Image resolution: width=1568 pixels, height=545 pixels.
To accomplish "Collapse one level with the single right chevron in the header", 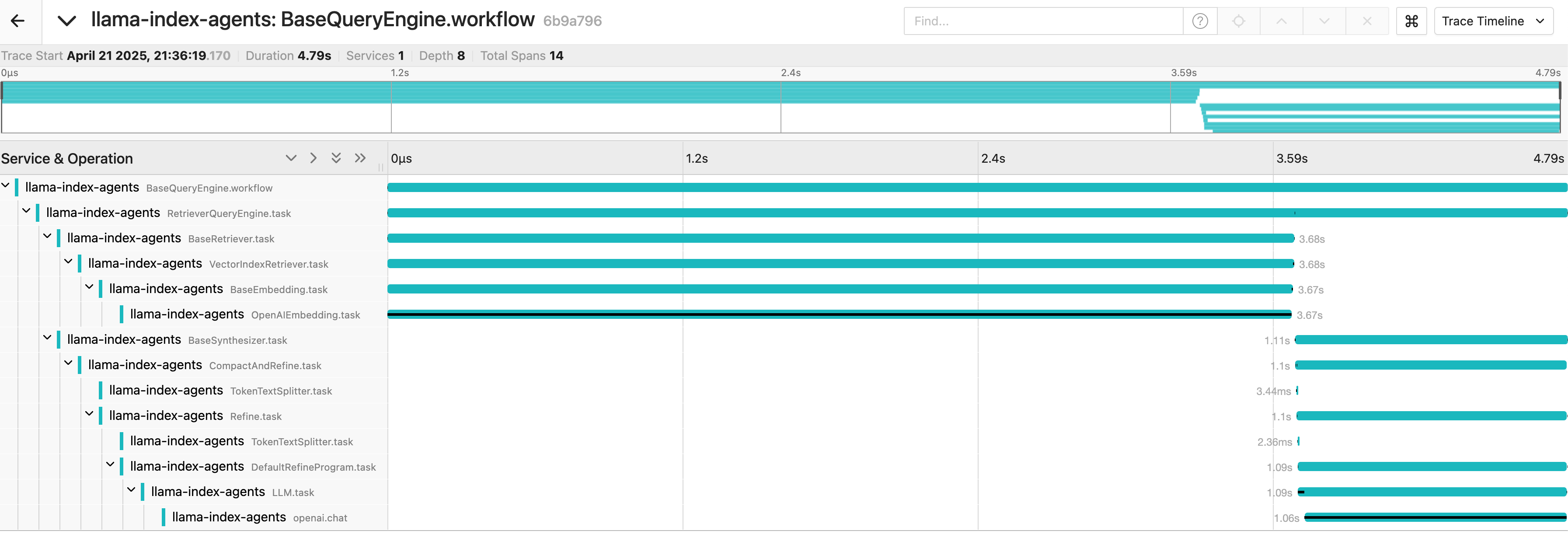I will pyautogui.click(x=314, y=158).
